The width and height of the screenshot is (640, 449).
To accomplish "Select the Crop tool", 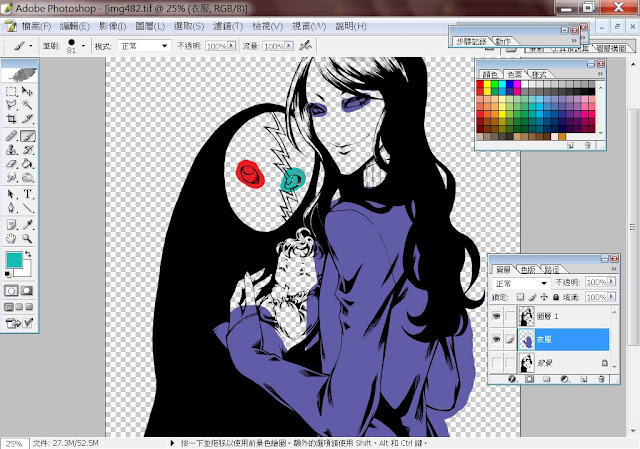I will 11,119.
